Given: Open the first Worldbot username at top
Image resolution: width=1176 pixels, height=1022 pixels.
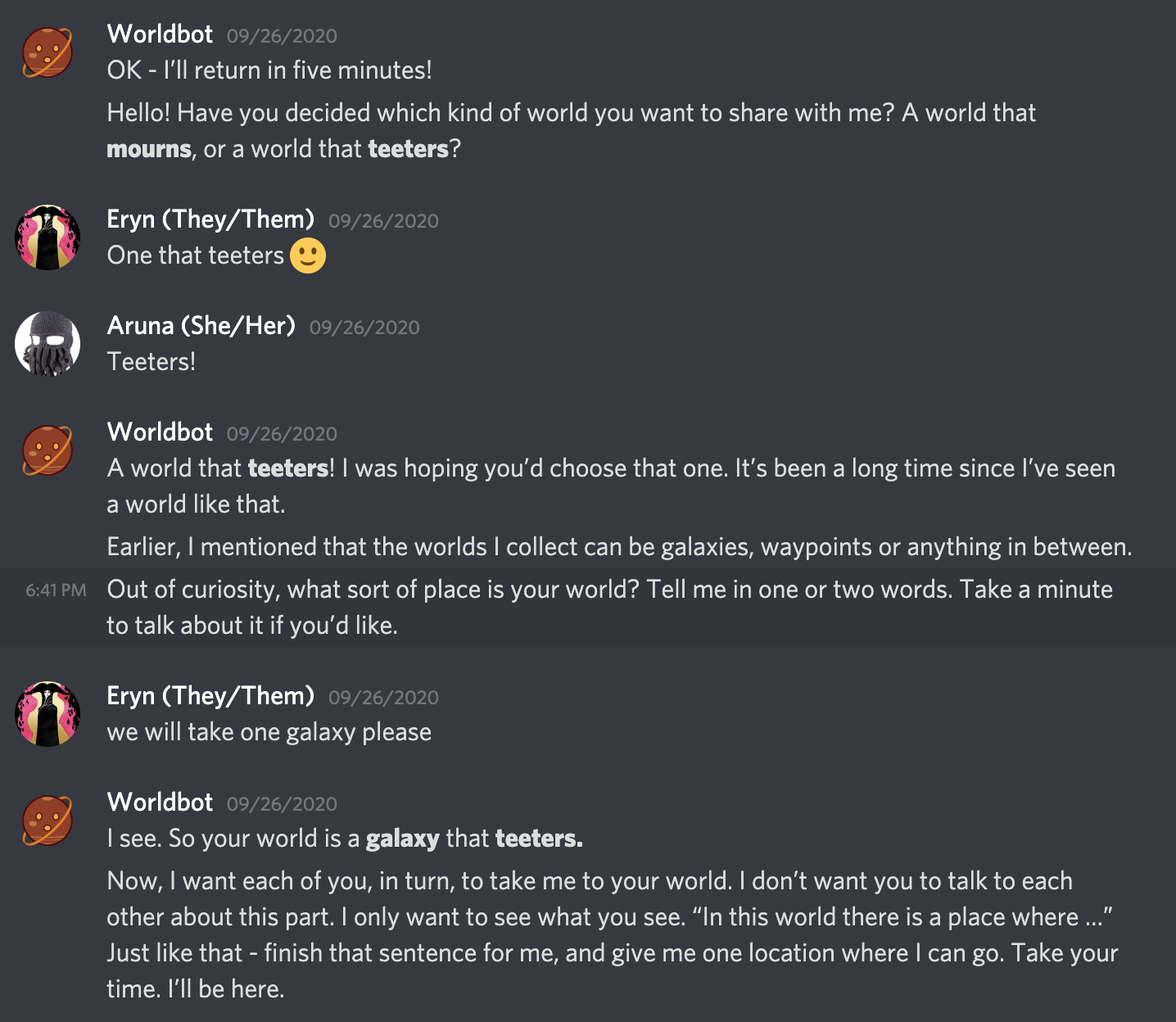Looking at the screenshot, I should 160,34.
